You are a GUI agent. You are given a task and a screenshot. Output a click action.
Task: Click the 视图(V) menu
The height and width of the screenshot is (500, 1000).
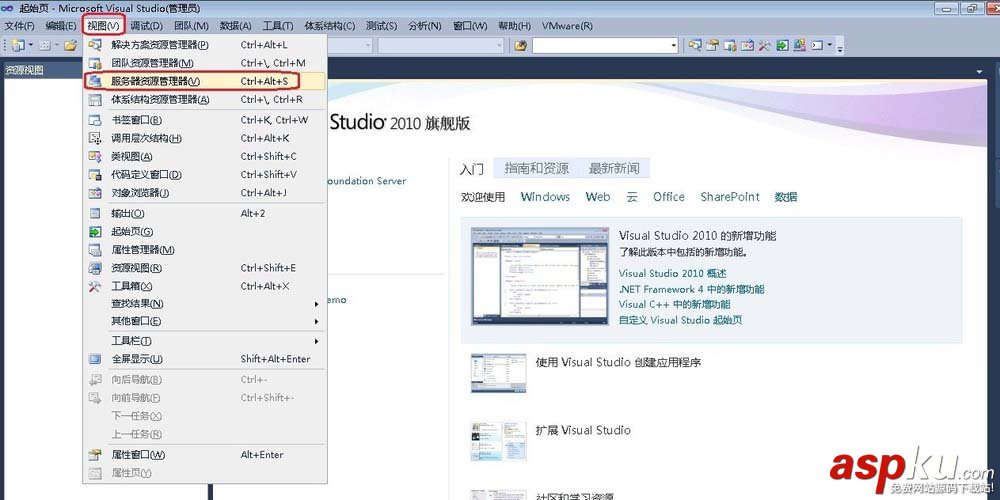[104, 26]
